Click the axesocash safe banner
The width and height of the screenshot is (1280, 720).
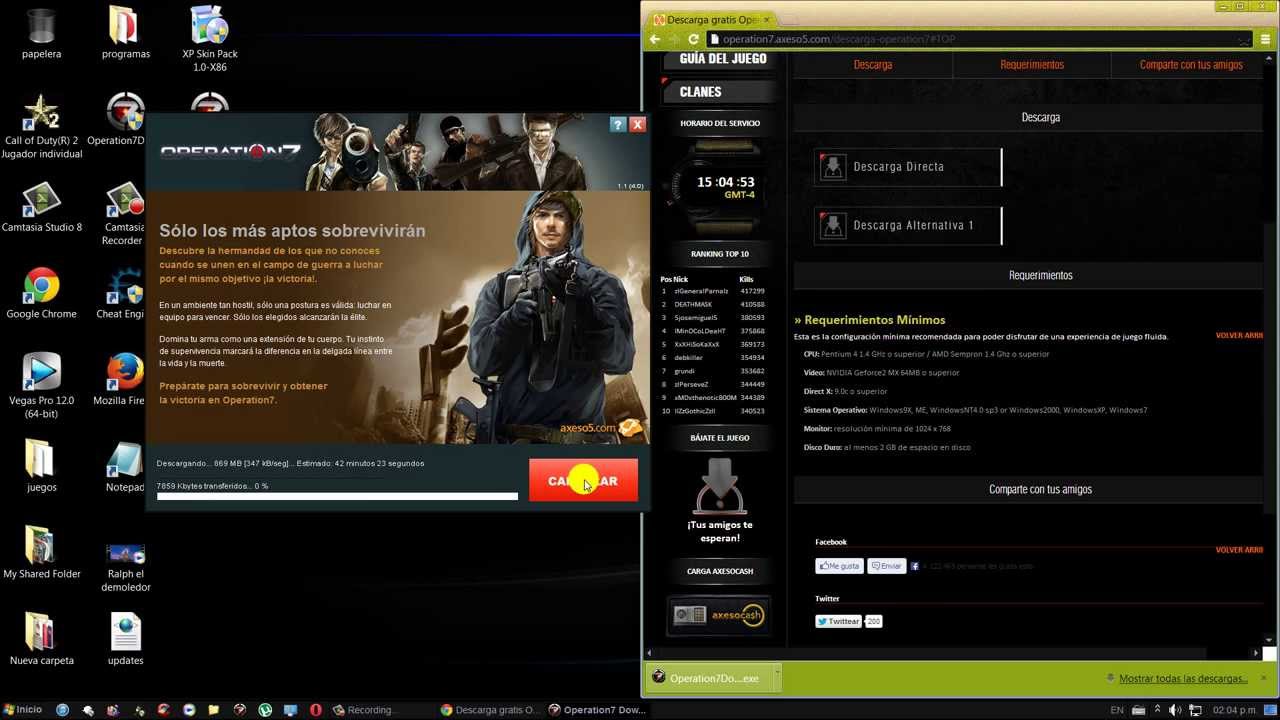719,615
